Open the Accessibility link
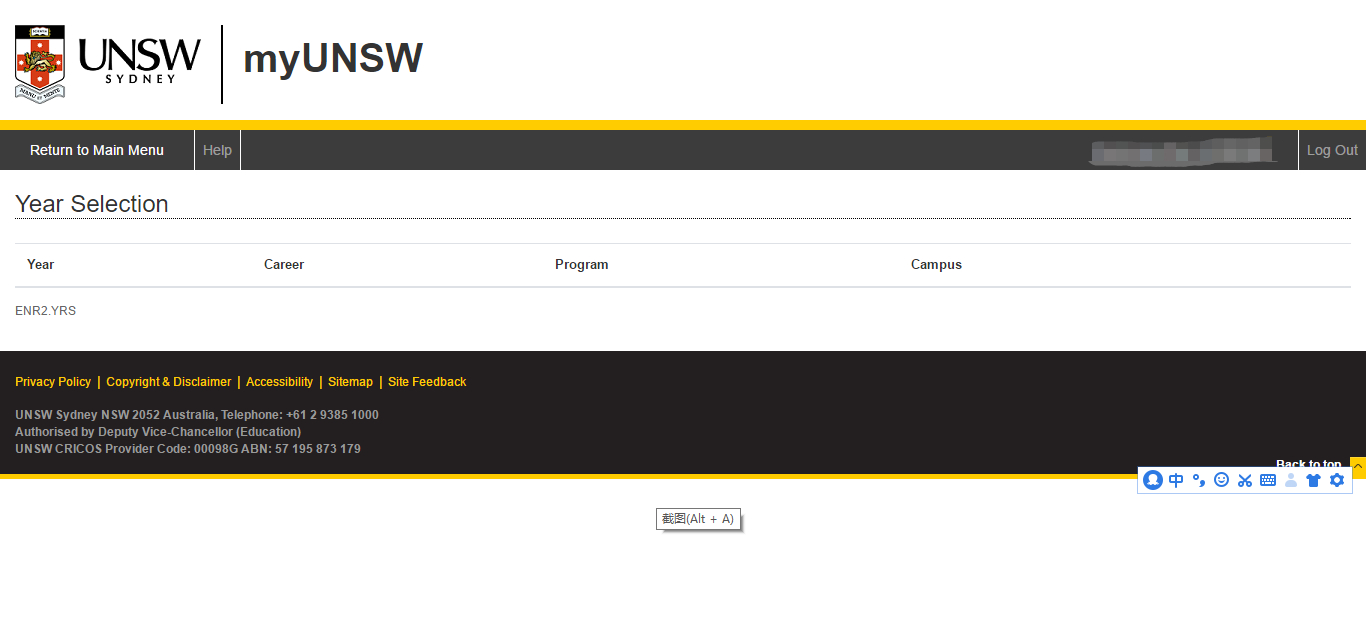Viewport: 1366px width, 638px height. click(279, 382)
